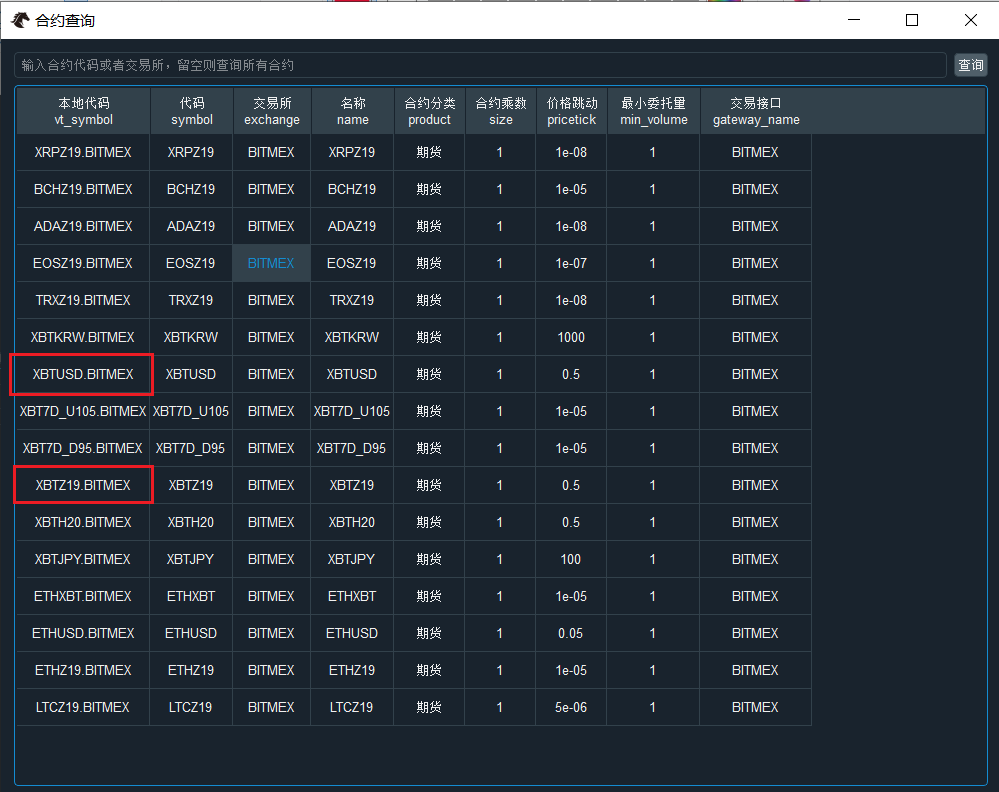Click the BITMEX gateway cell in XBTUSD row
The image size is (999, 792).
[755, 374]
